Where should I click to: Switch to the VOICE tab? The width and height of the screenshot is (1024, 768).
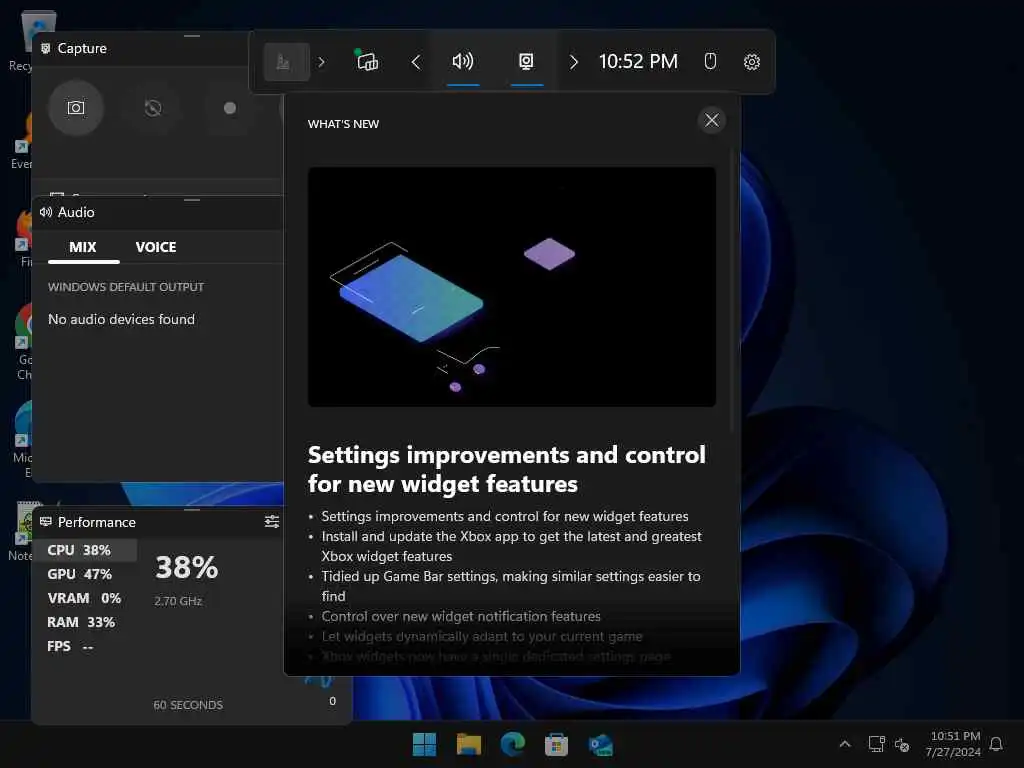pos(155,247)
